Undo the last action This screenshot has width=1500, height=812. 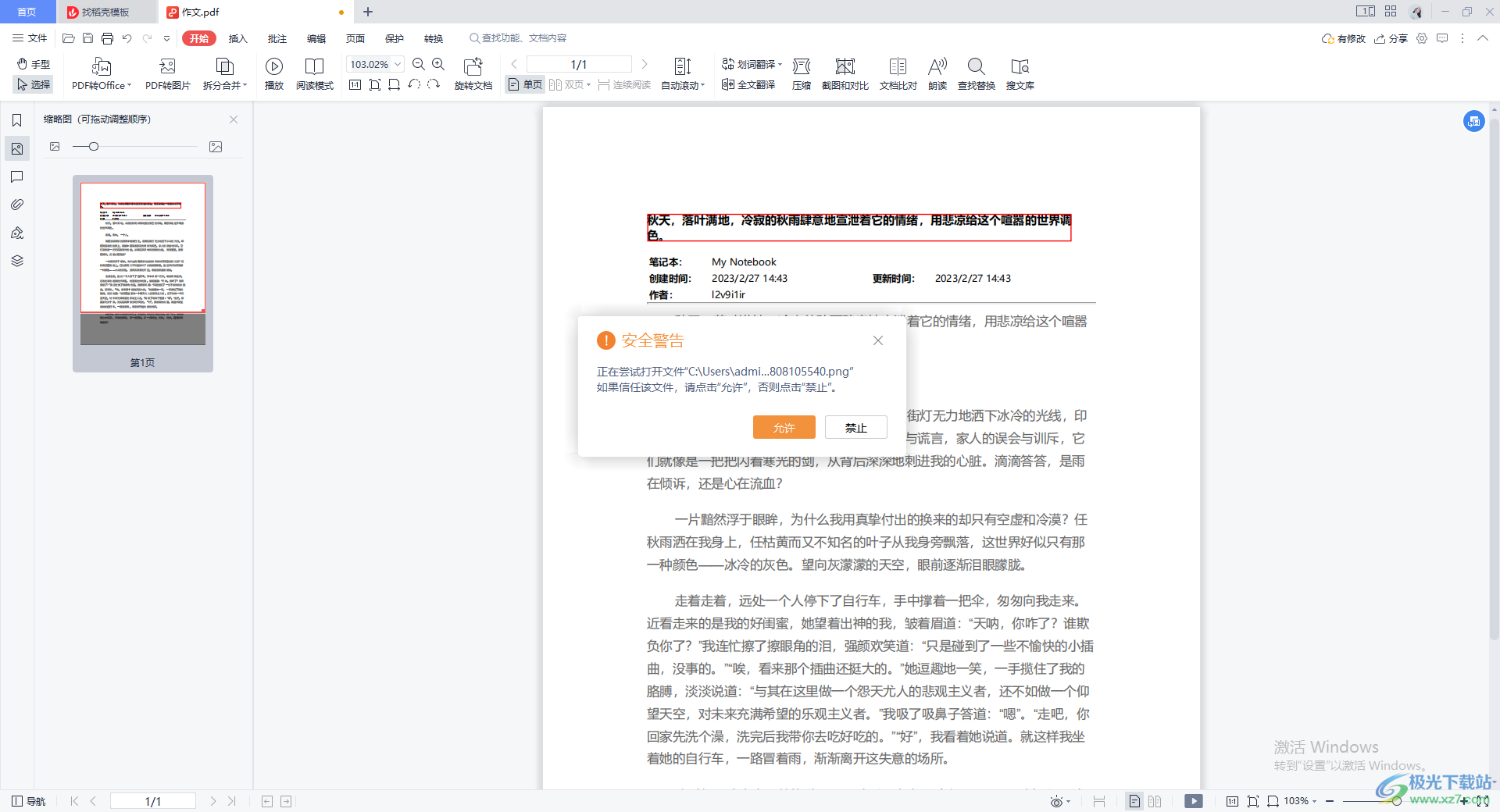point(127,38)
